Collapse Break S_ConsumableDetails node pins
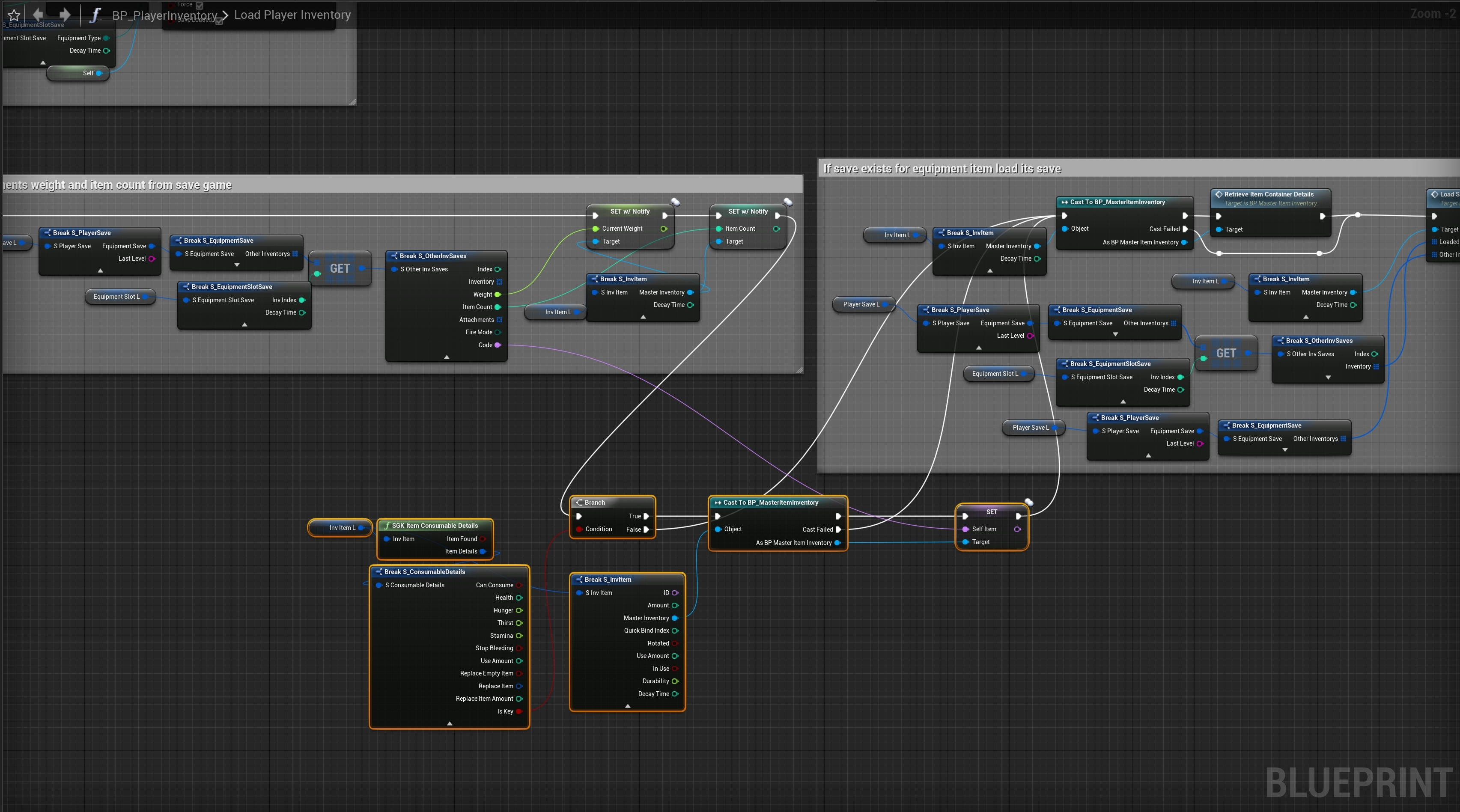 pyautogui.click(x=450, y=723)
